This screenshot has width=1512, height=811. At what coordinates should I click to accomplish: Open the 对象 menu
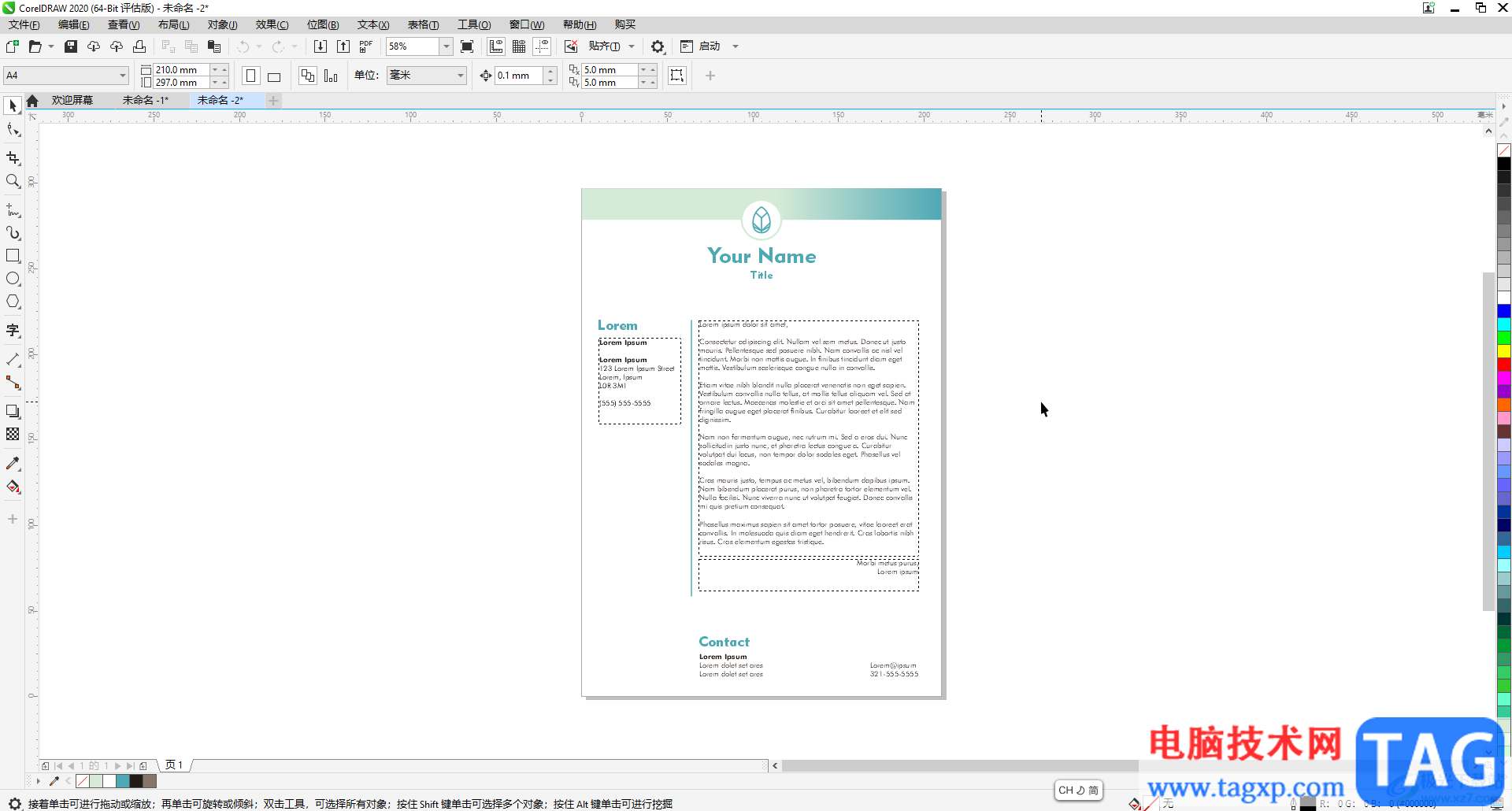(223, 25)
